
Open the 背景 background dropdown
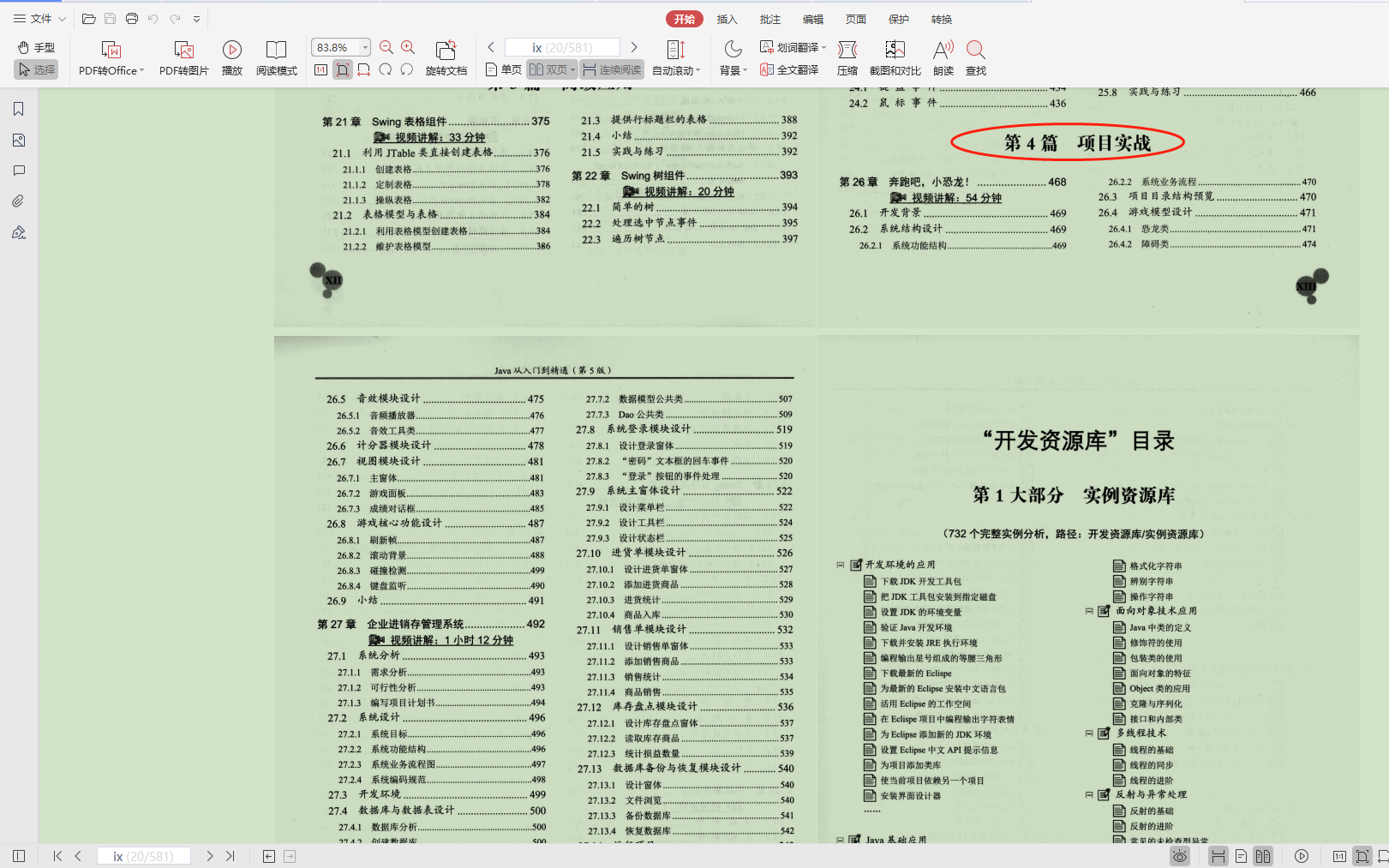click(x=733, y=58)
